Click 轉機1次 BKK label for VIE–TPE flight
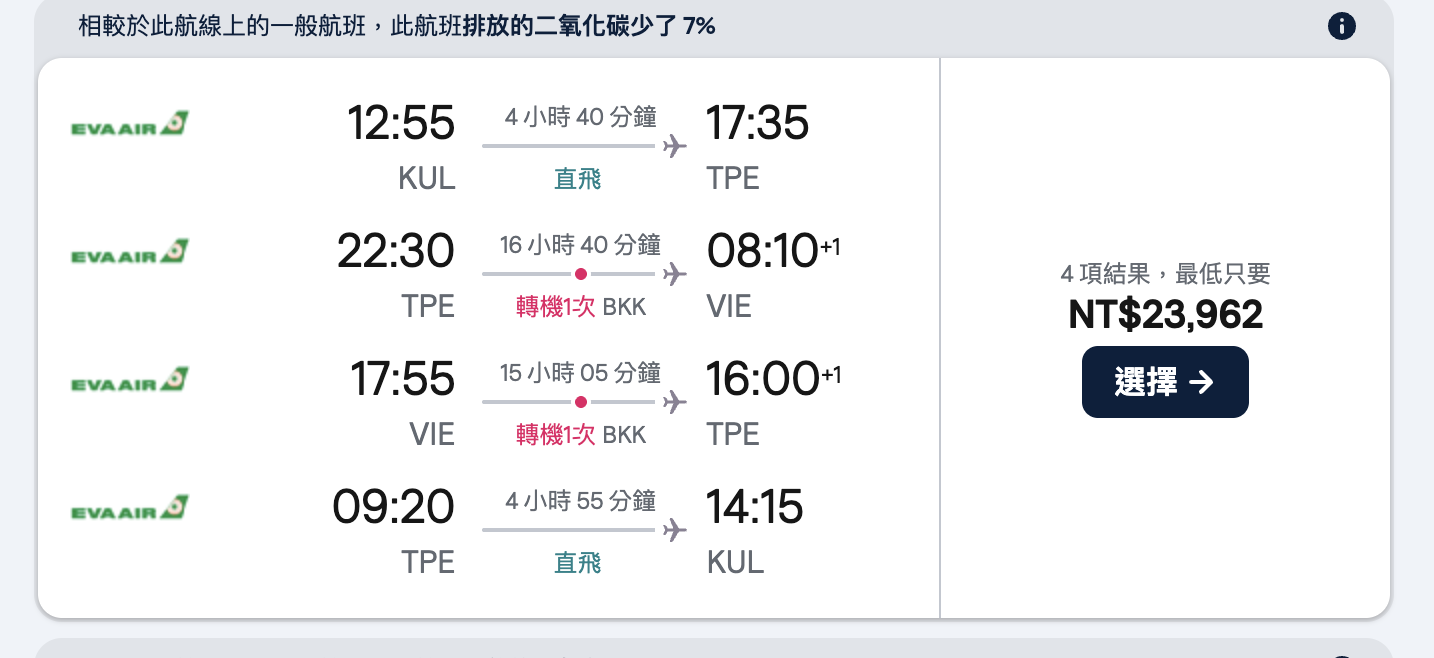The height and width of the screenshot is (658, 1434). 581,435
